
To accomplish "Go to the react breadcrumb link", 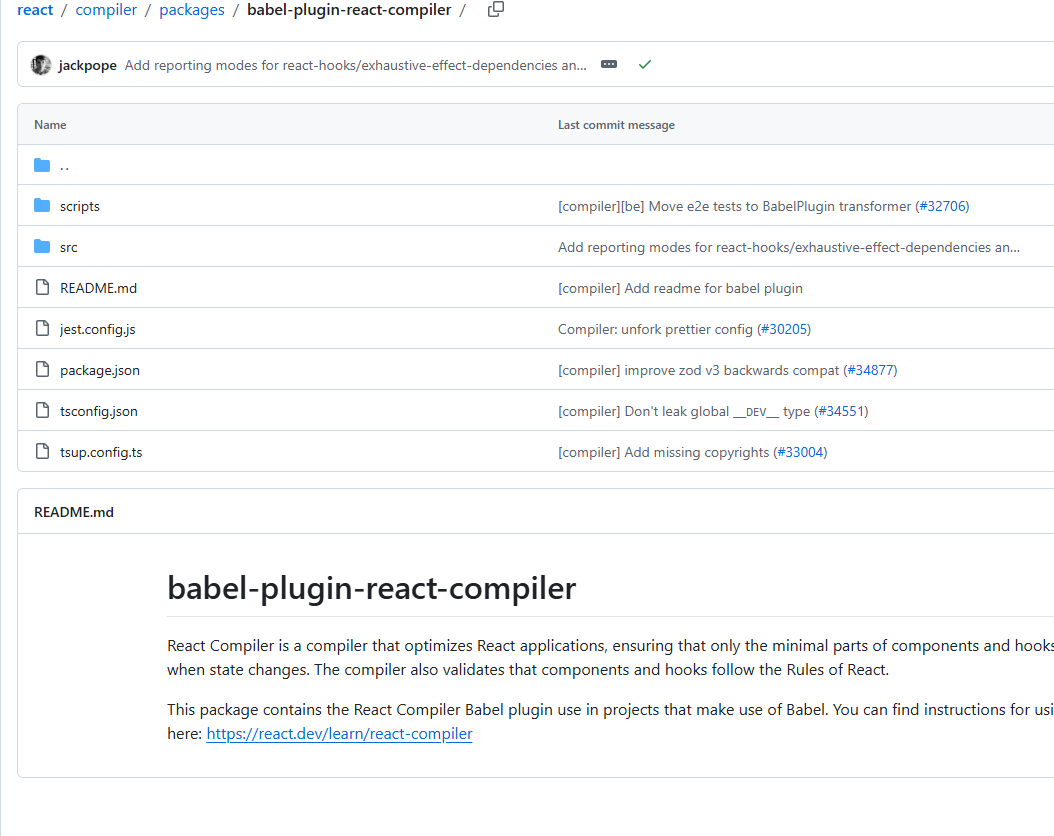I will [35, 10].
